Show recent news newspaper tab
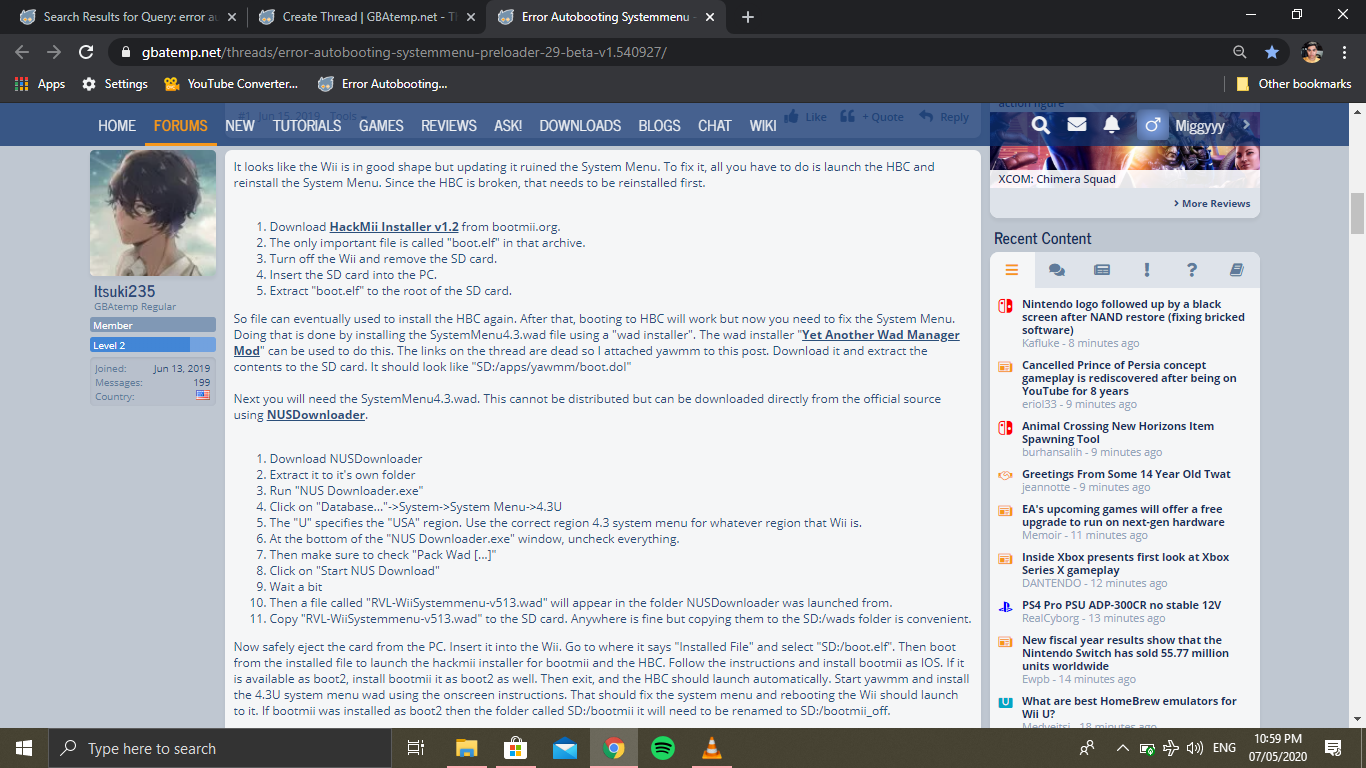The width and height of the screenshot is (1366, 768). pos(1102,270)
